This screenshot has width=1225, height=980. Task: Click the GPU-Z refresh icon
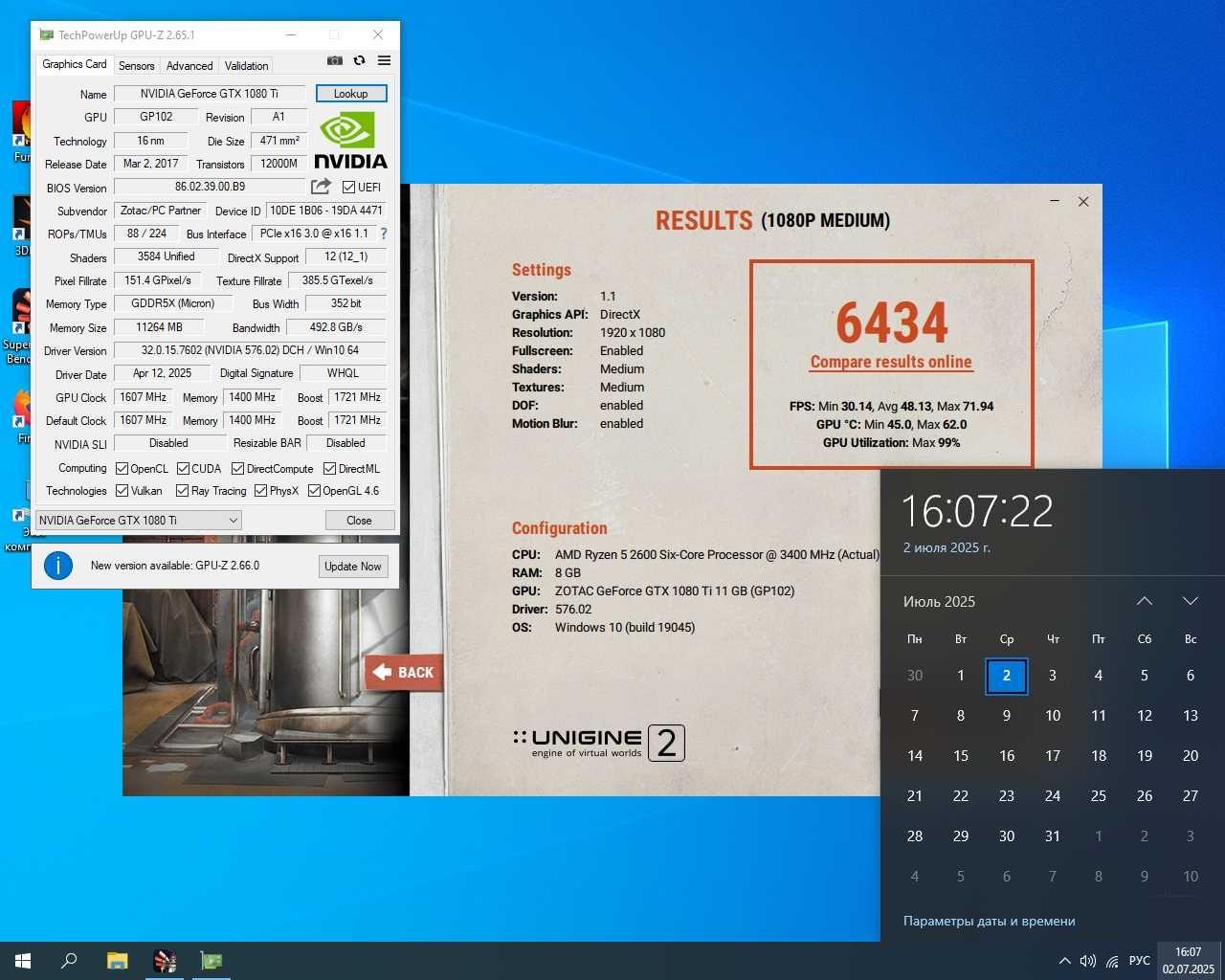pos(360,60)
